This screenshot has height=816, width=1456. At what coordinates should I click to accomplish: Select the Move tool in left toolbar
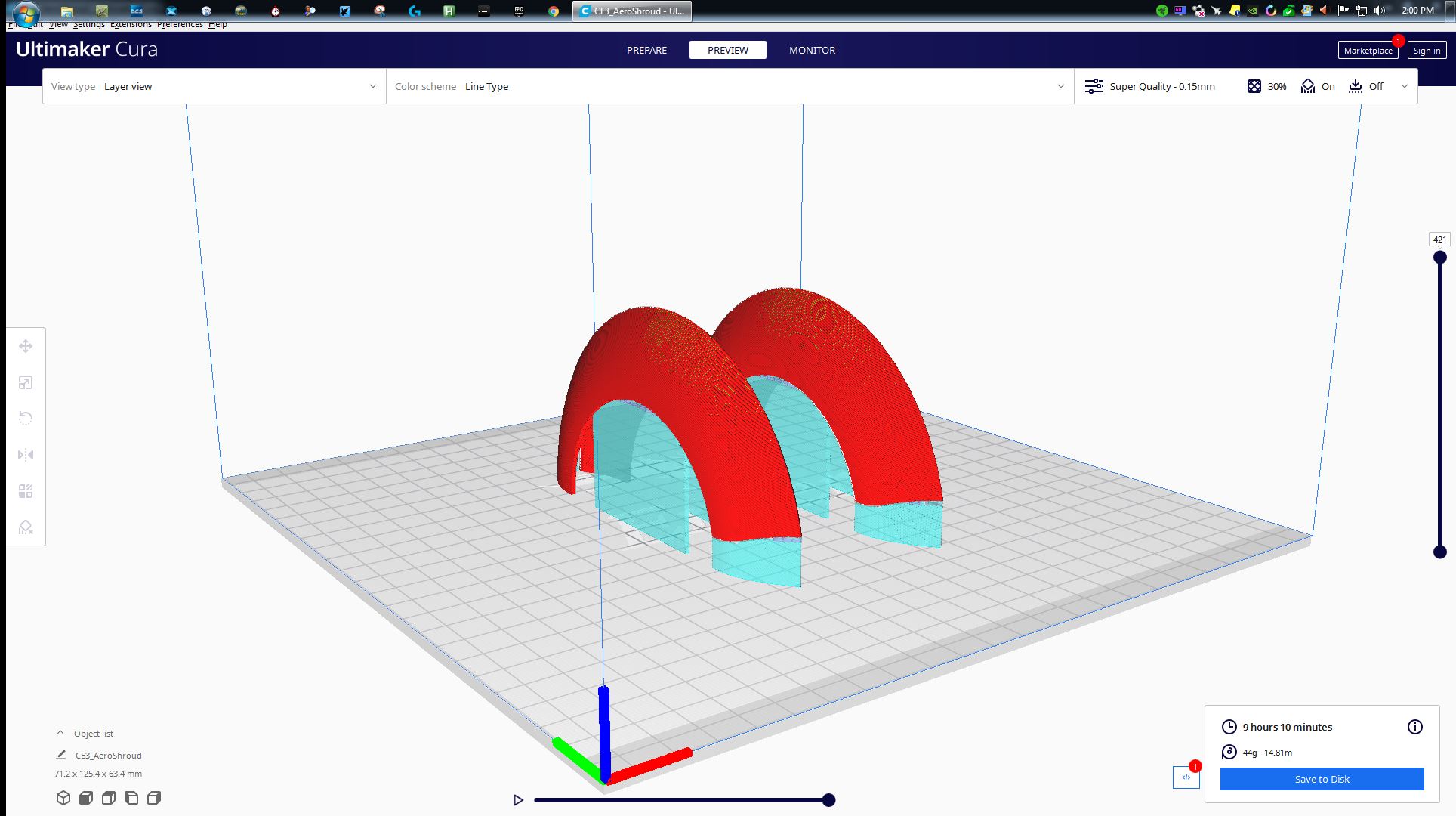[x=26, y=346]
